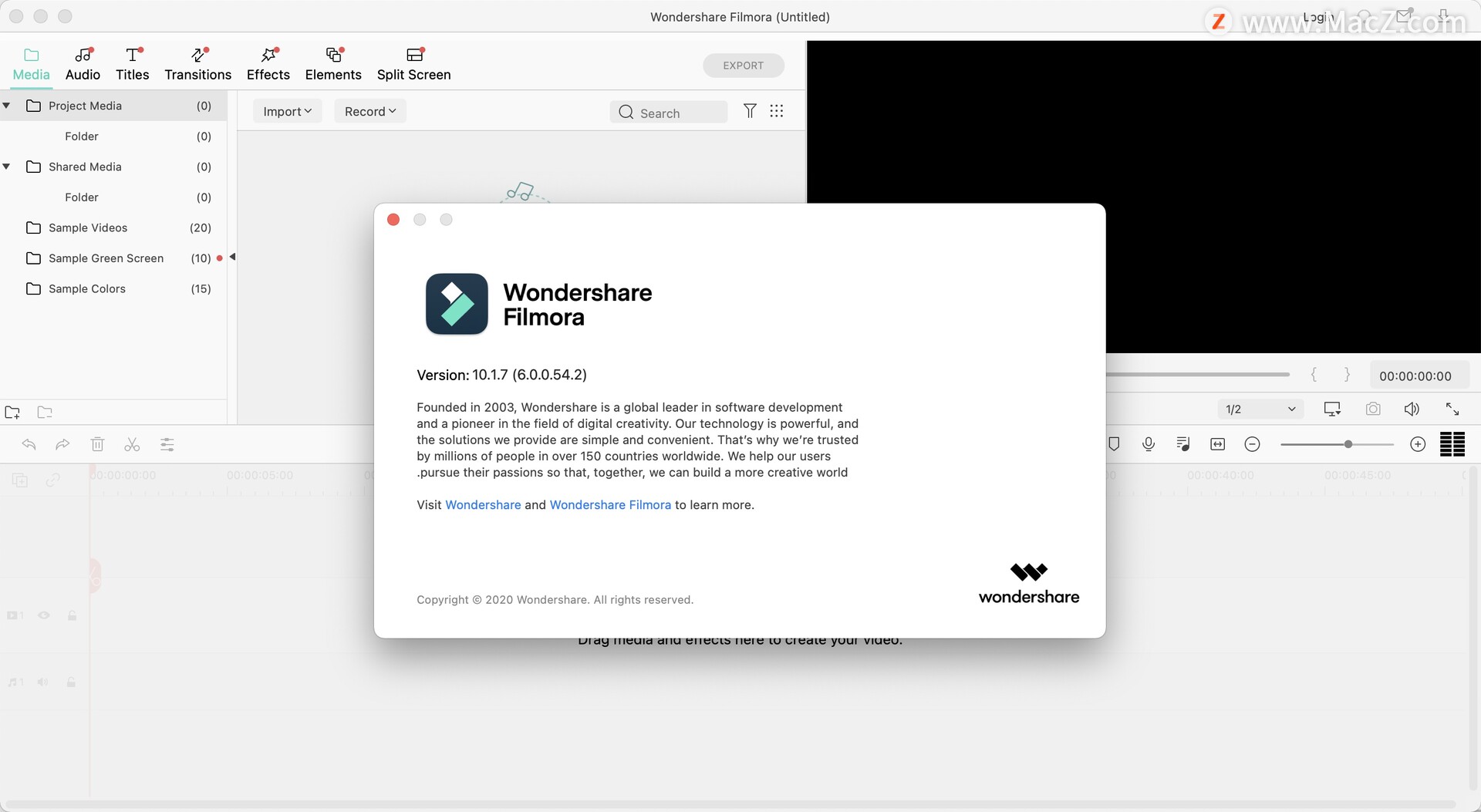Screen dimensions: 1481x812
Task: Click the record voiceover microphone icon
Action: click(1149, 444)
